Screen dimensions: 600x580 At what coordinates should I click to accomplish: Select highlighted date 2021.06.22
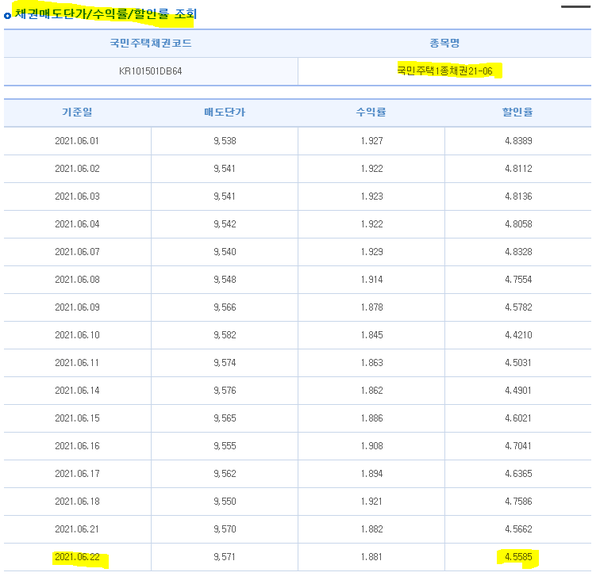pyautogui.click(x=77, y=557)
